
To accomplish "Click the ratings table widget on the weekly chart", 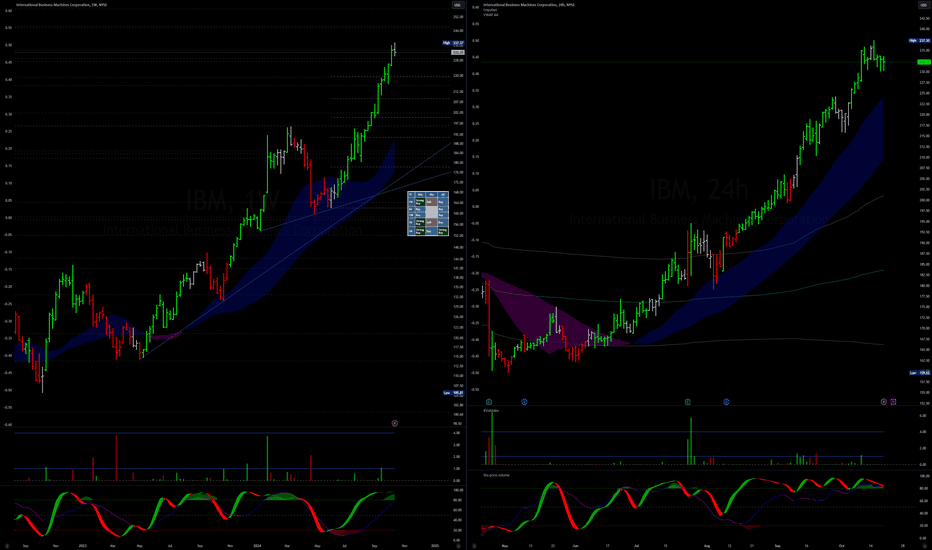I will click(428, 213).
